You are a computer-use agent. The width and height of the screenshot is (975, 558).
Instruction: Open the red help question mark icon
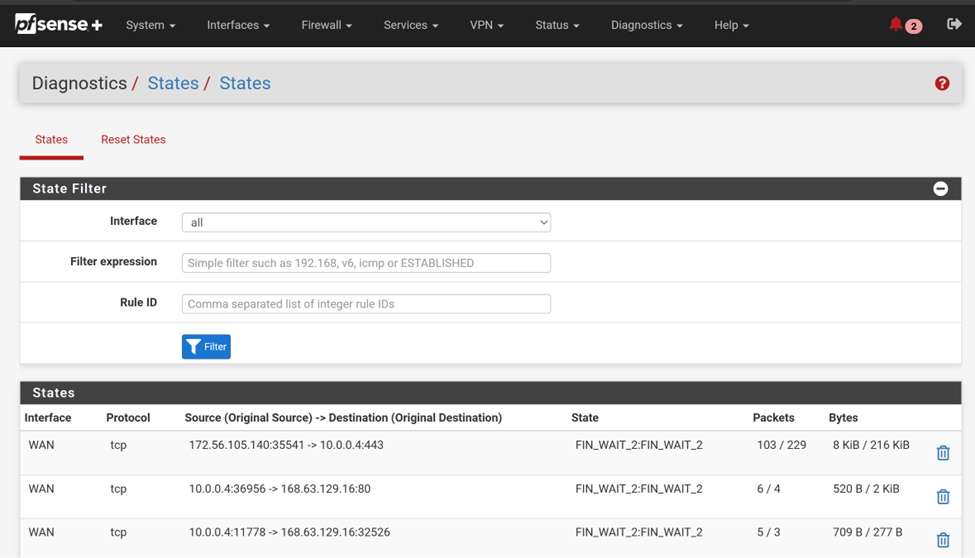click(x=942, y=83)
